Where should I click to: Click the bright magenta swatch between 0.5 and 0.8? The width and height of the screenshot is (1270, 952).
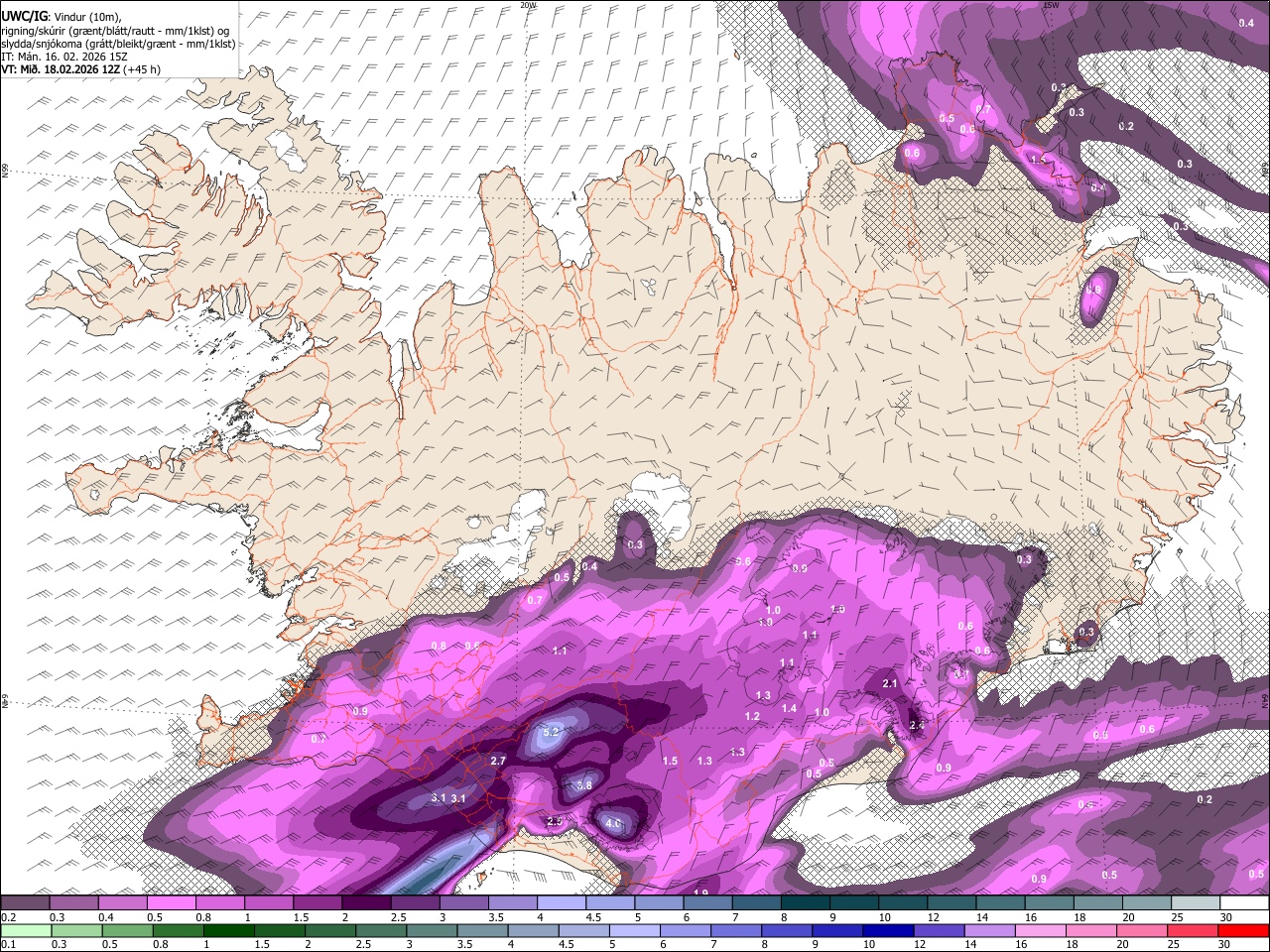click(x=172, y=902)
